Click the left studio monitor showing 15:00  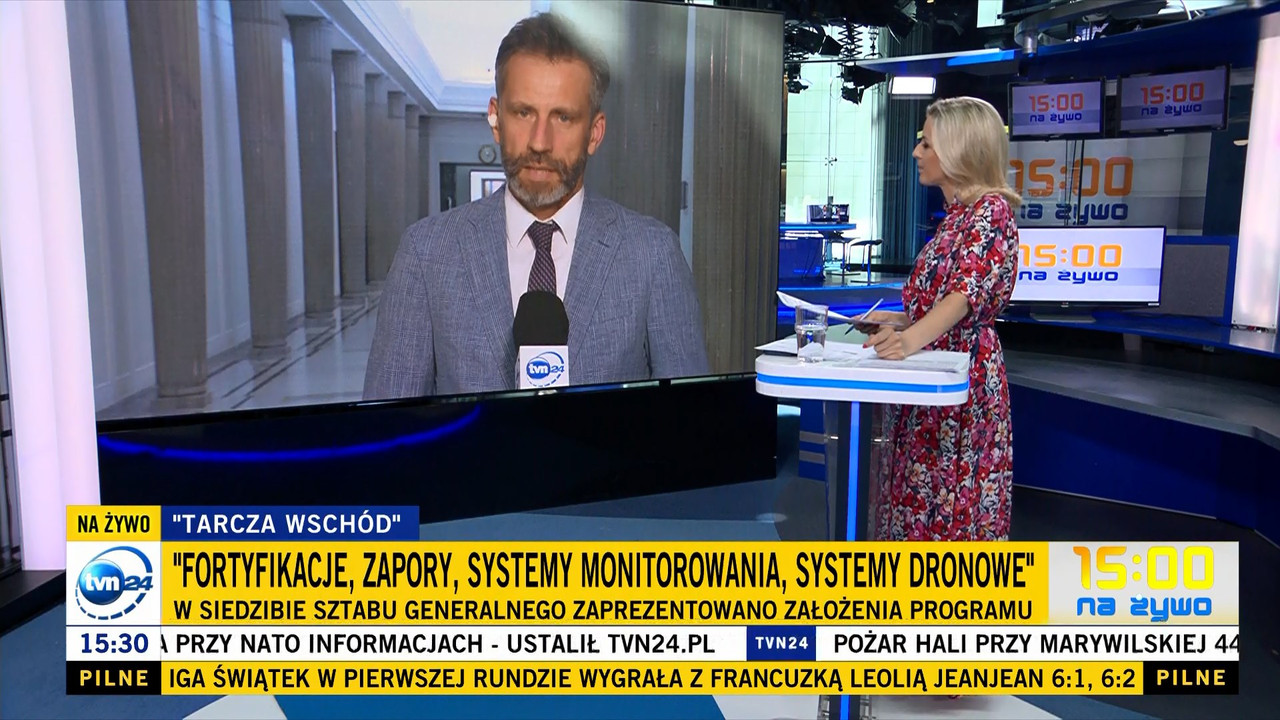click(1056, 109)
